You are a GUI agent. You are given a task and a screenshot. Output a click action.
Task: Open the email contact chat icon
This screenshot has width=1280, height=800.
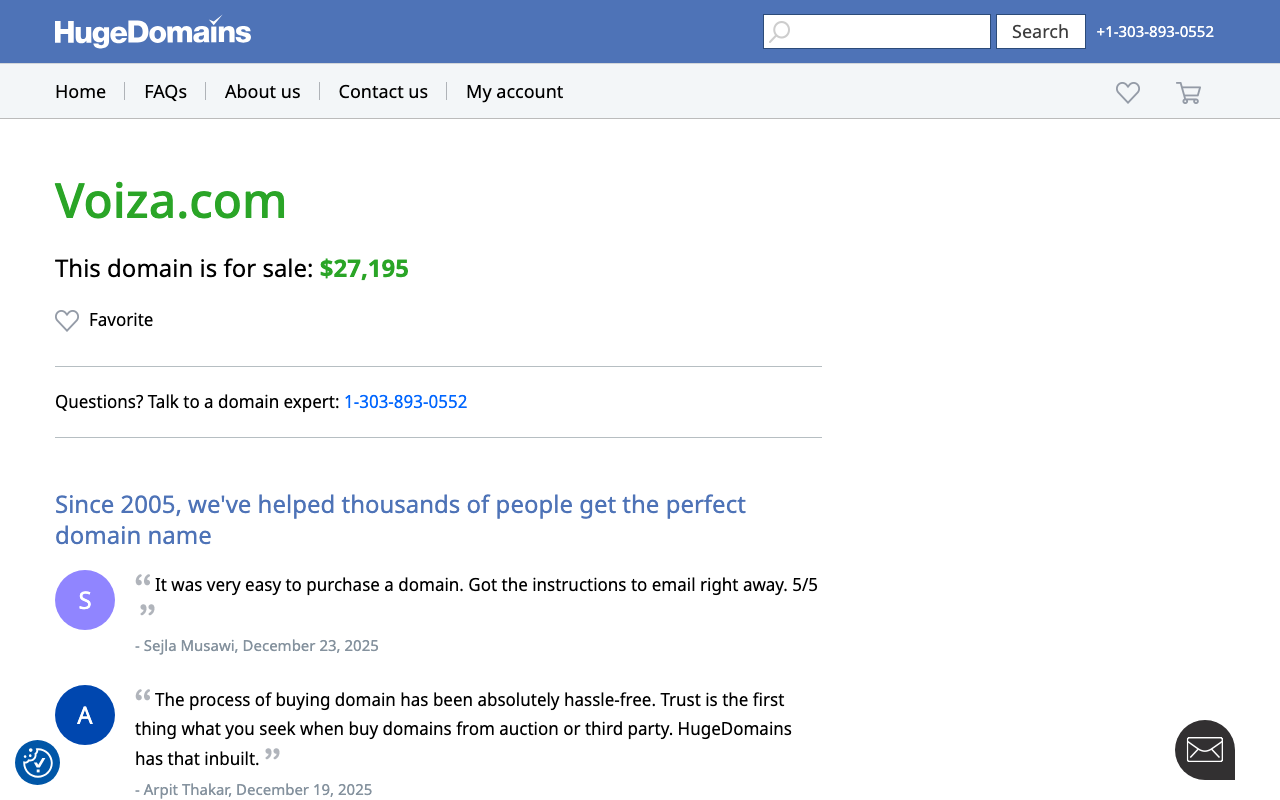click(1204, 749)
